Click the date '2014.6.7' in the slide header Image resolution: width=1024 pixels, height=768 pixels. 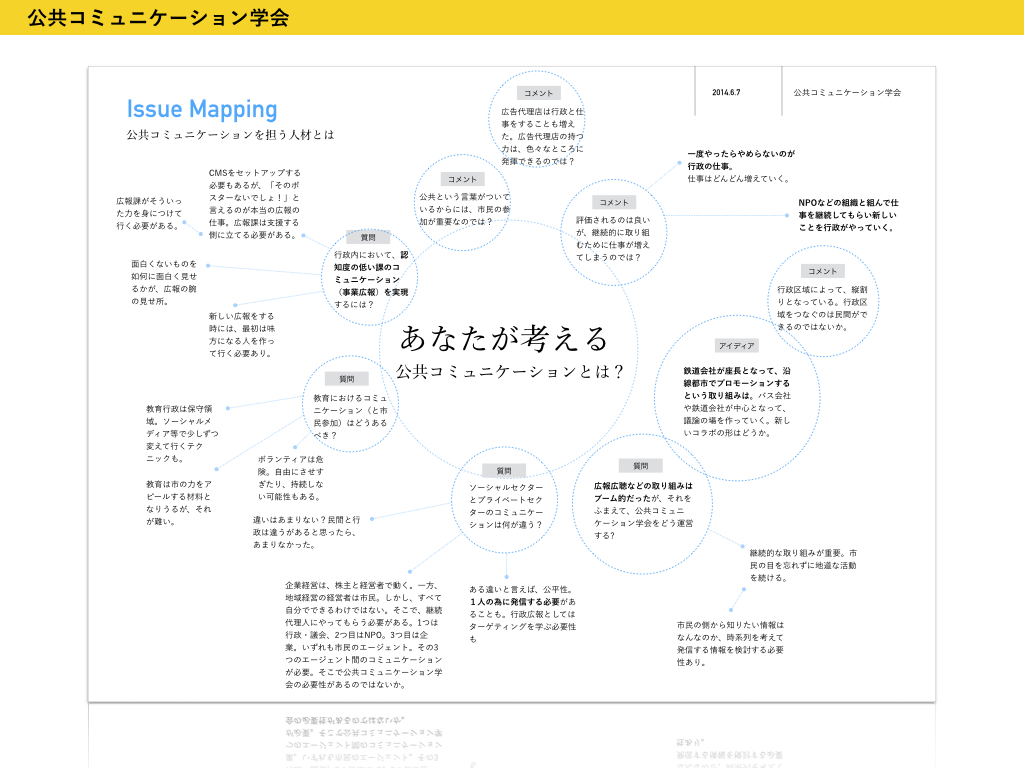[726, 92]
